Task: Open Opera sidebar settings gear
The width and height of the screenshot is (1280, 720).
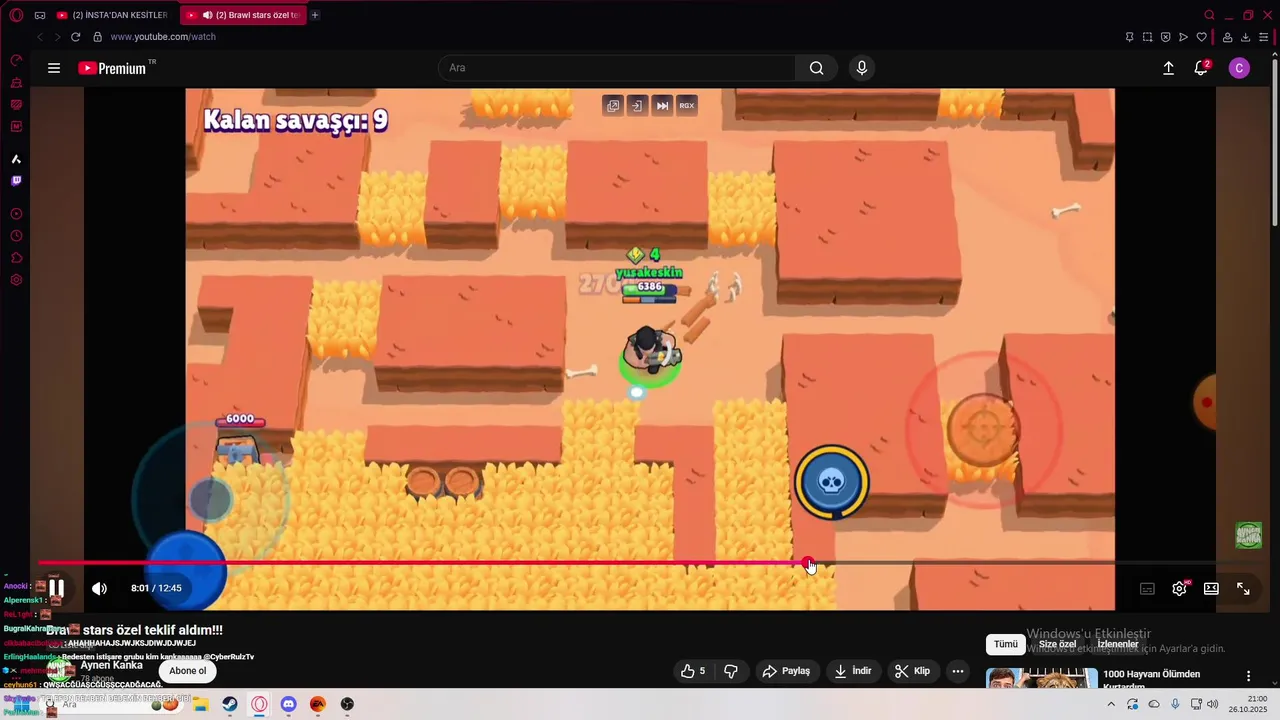Action: [x=16, y=280]
